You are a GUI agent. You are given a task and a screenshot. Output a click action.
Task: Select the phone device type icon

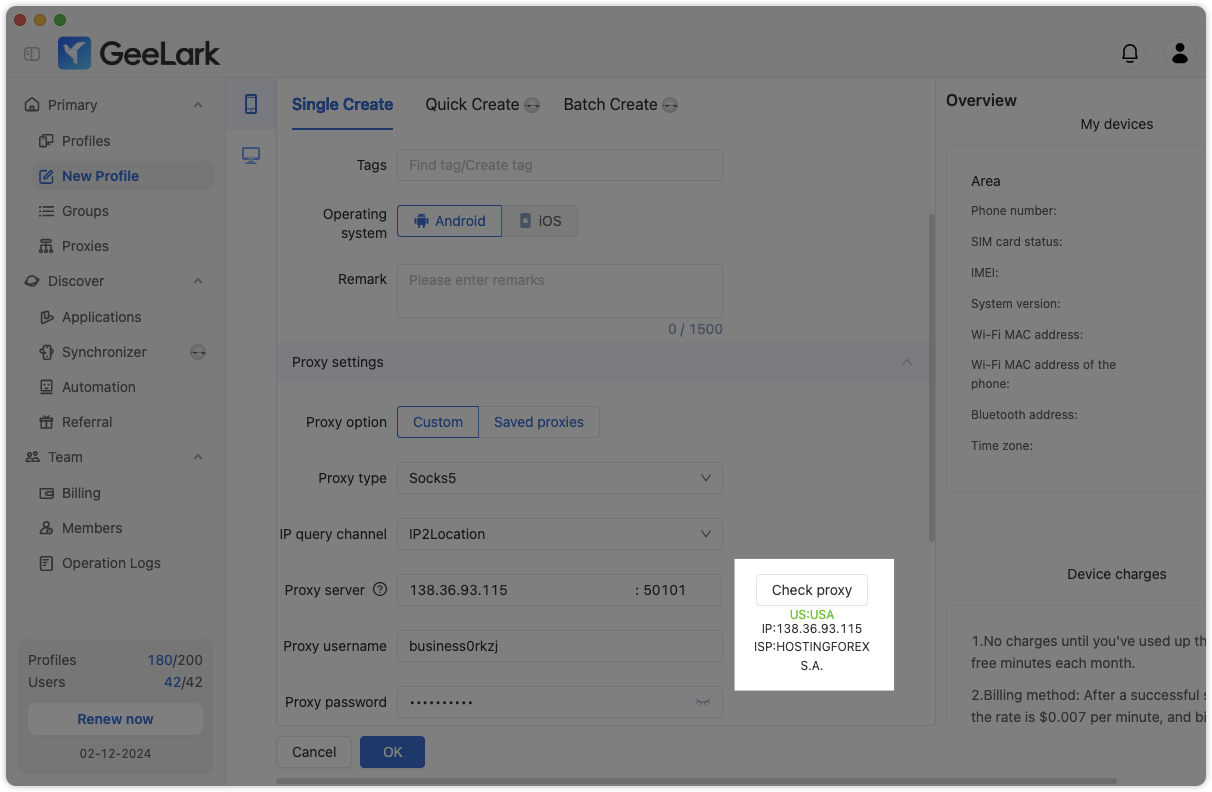coord(251,104)
